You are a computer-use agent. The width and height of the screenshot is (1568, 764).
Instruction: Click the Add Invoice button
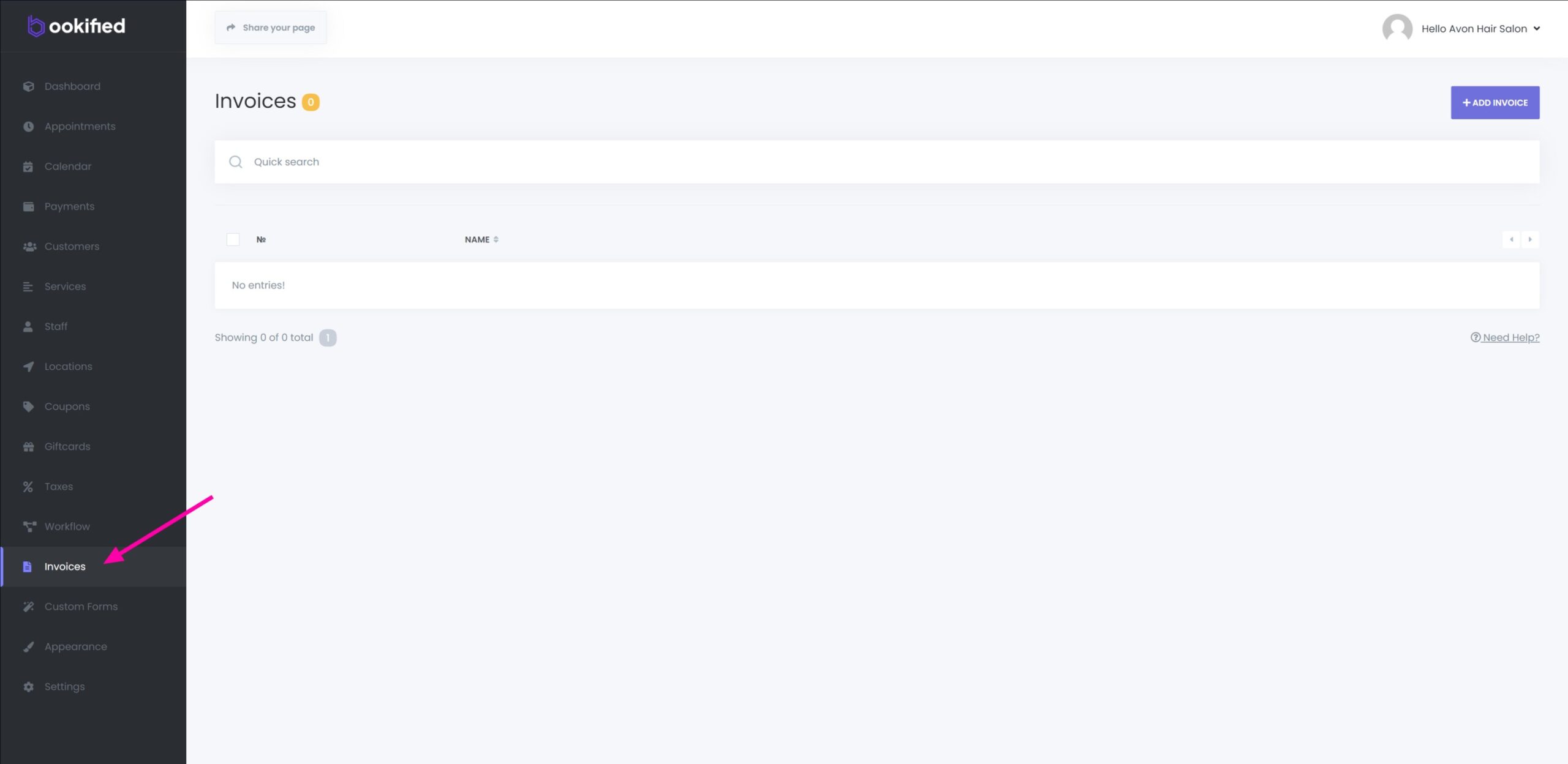[1494, 103]
